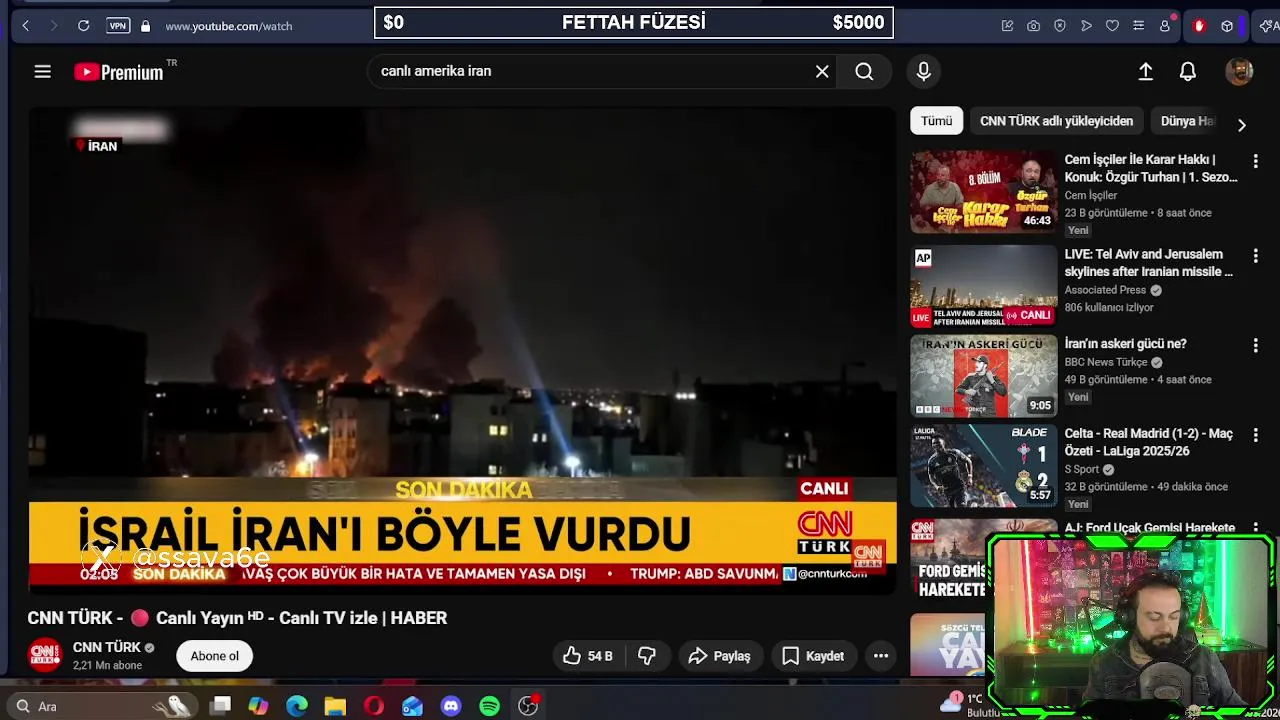The height and width of the screenshot is (720, 1280).
Task: Open the extensions cube icon
Action: pyautogui.click(x=1227, y=26)
